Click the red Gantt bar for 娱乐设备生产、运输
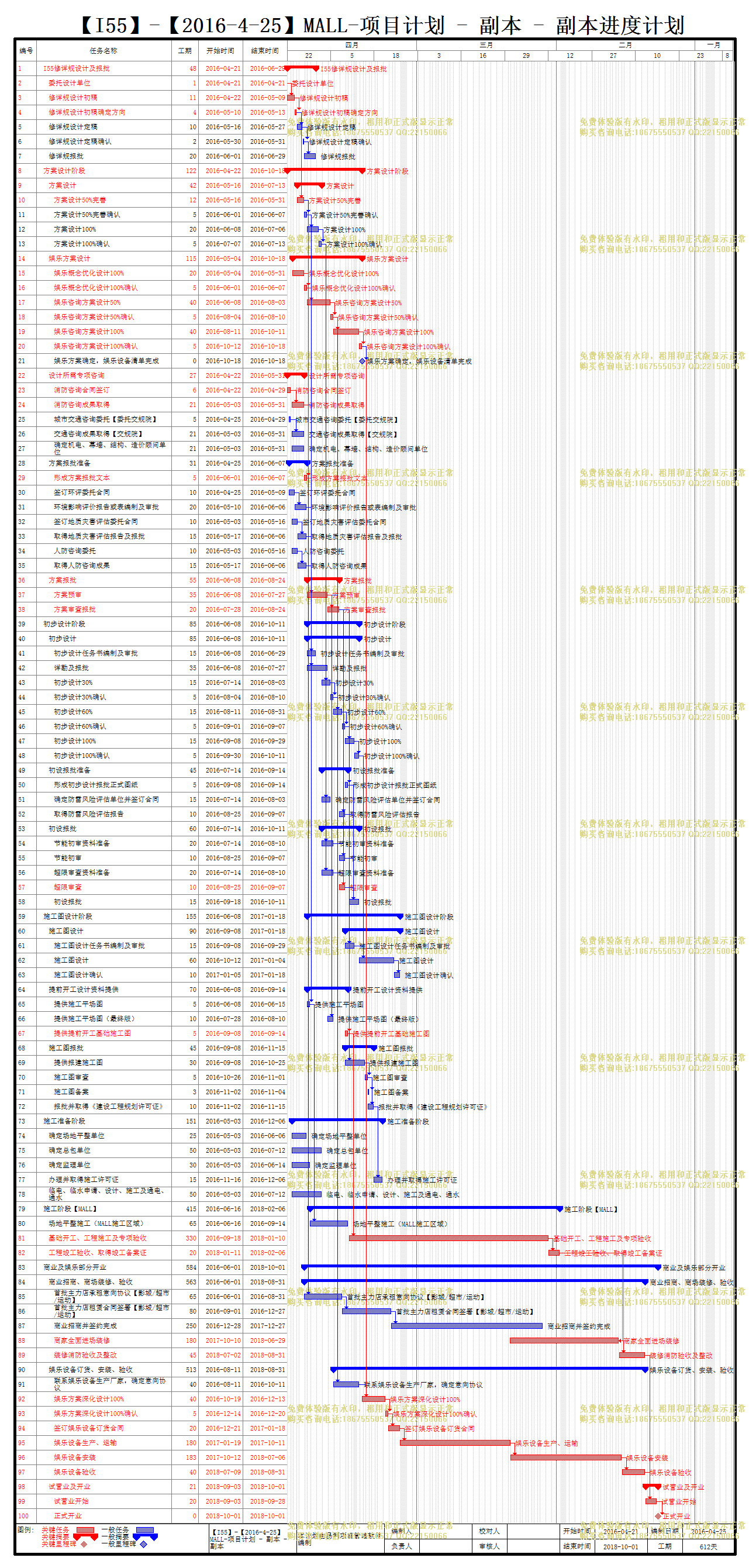The width and height of the screenshot is (749, 1568). (x=455, y=1443)
